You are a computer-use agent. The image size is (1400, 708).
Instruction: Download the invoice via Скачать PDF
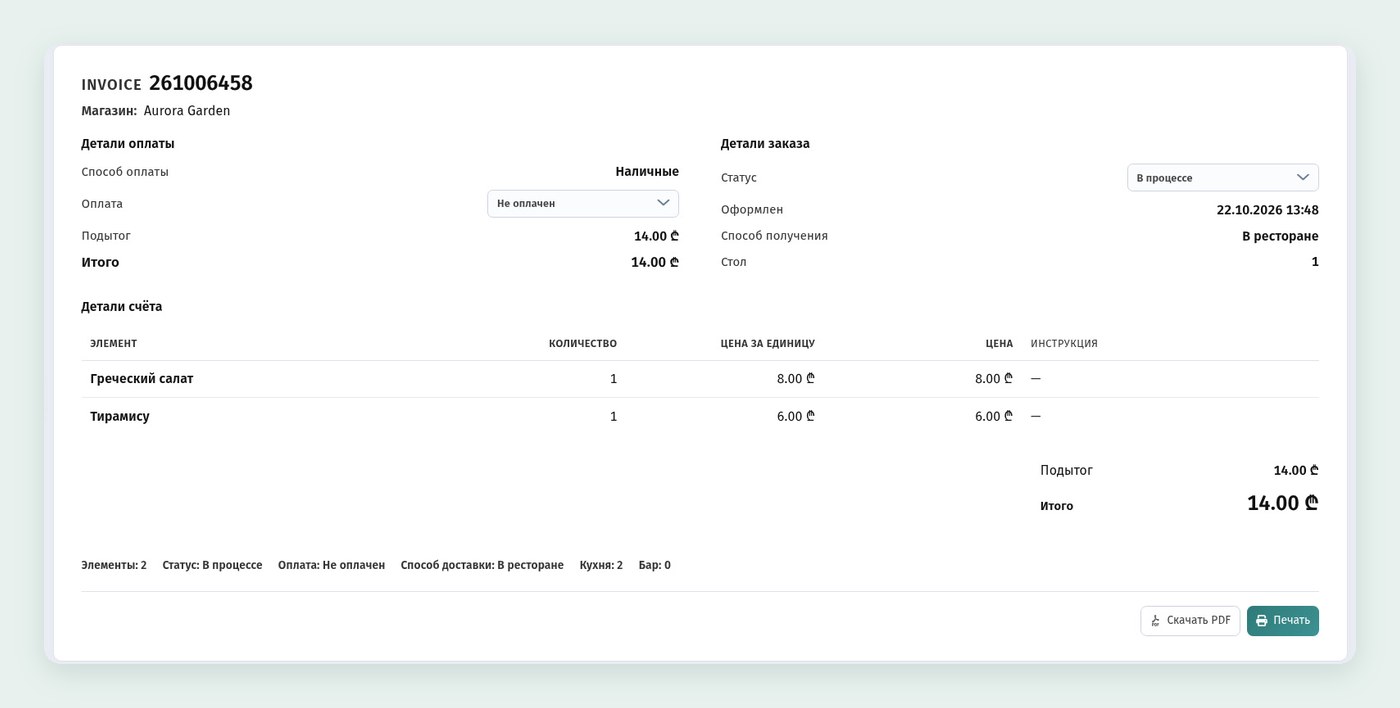click(x=1190, y=620)
